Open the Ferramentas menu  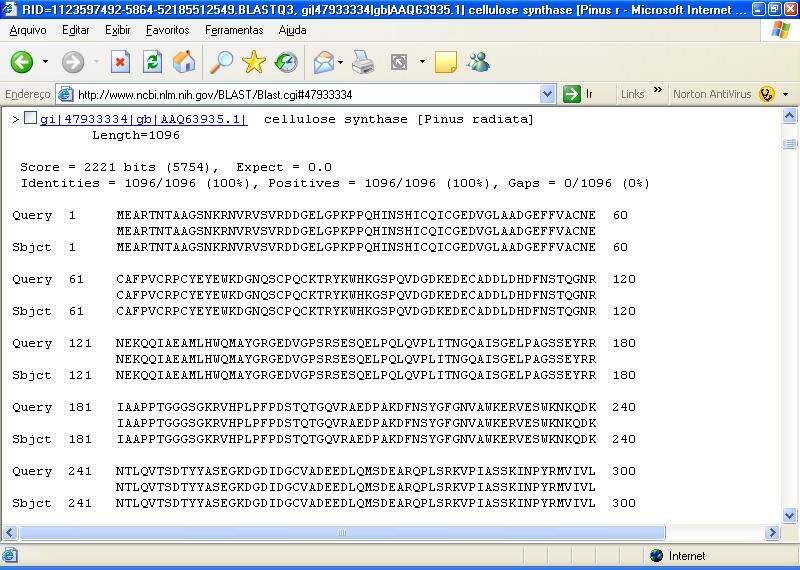click(234, 30)
